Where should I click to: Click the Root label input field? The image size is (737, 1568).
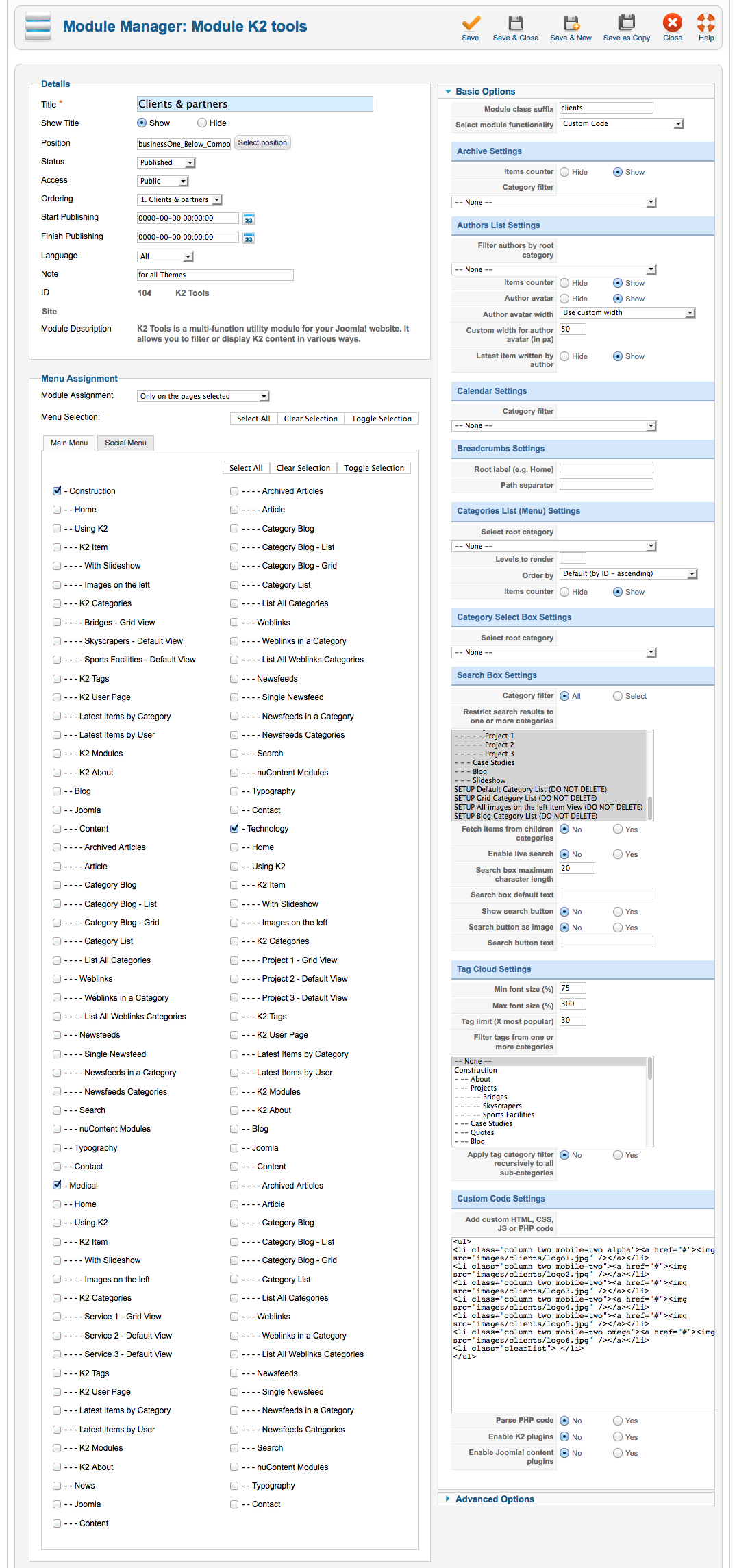click(606, 468)
